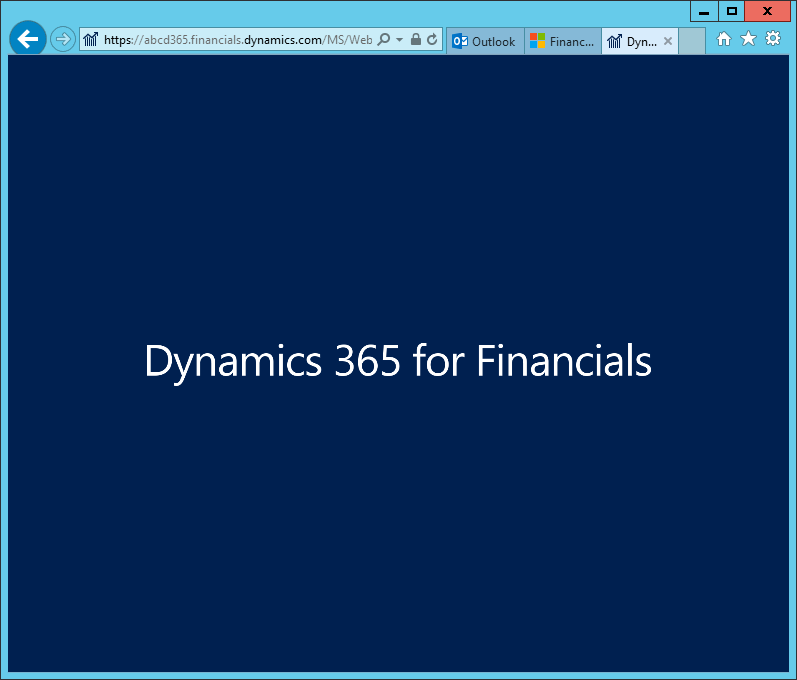
Task: Open a new tab button
Action: 692,41
